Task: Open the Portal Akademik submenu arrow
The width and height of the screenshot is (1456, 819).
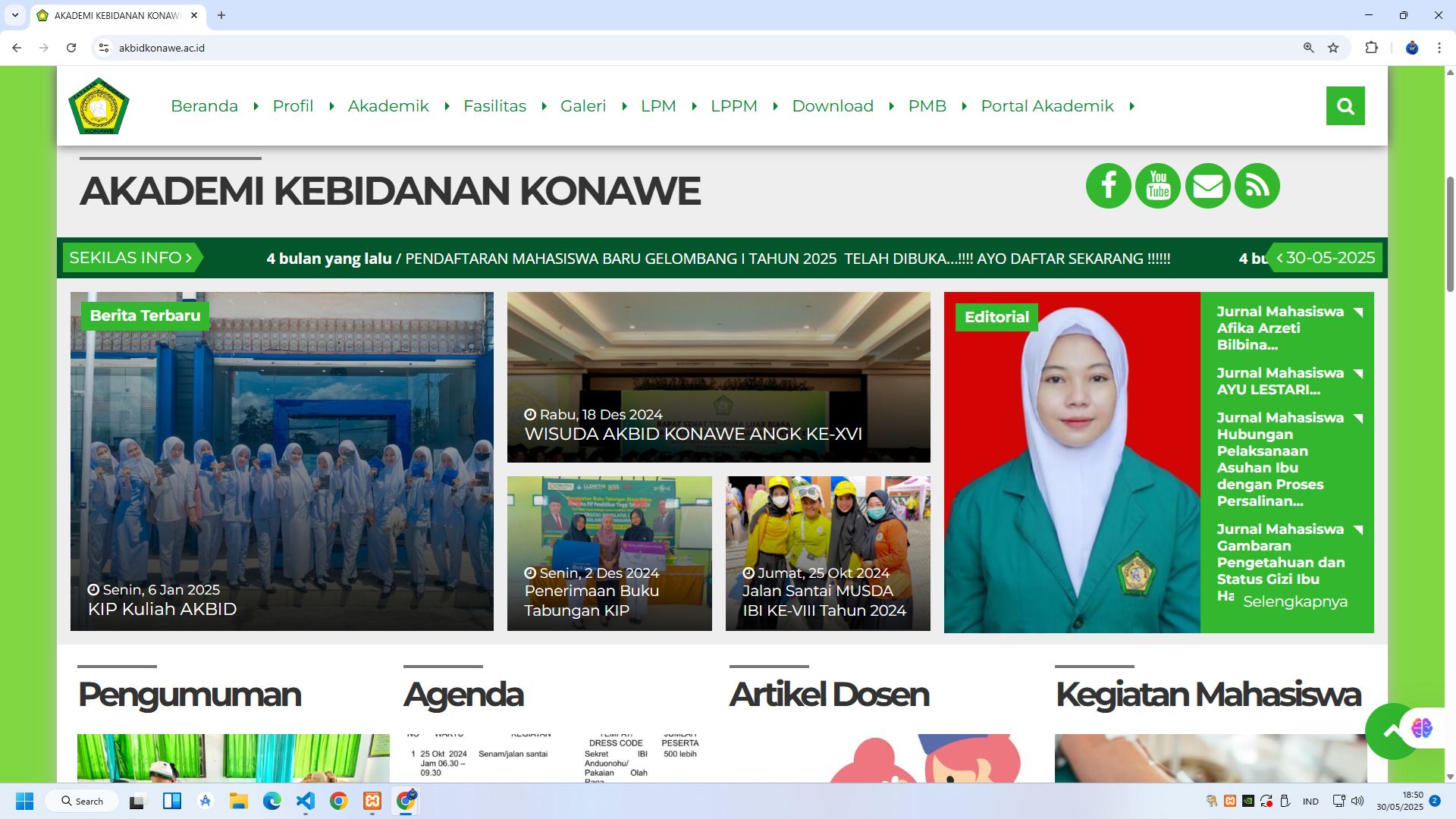Action: (1132, 107)
